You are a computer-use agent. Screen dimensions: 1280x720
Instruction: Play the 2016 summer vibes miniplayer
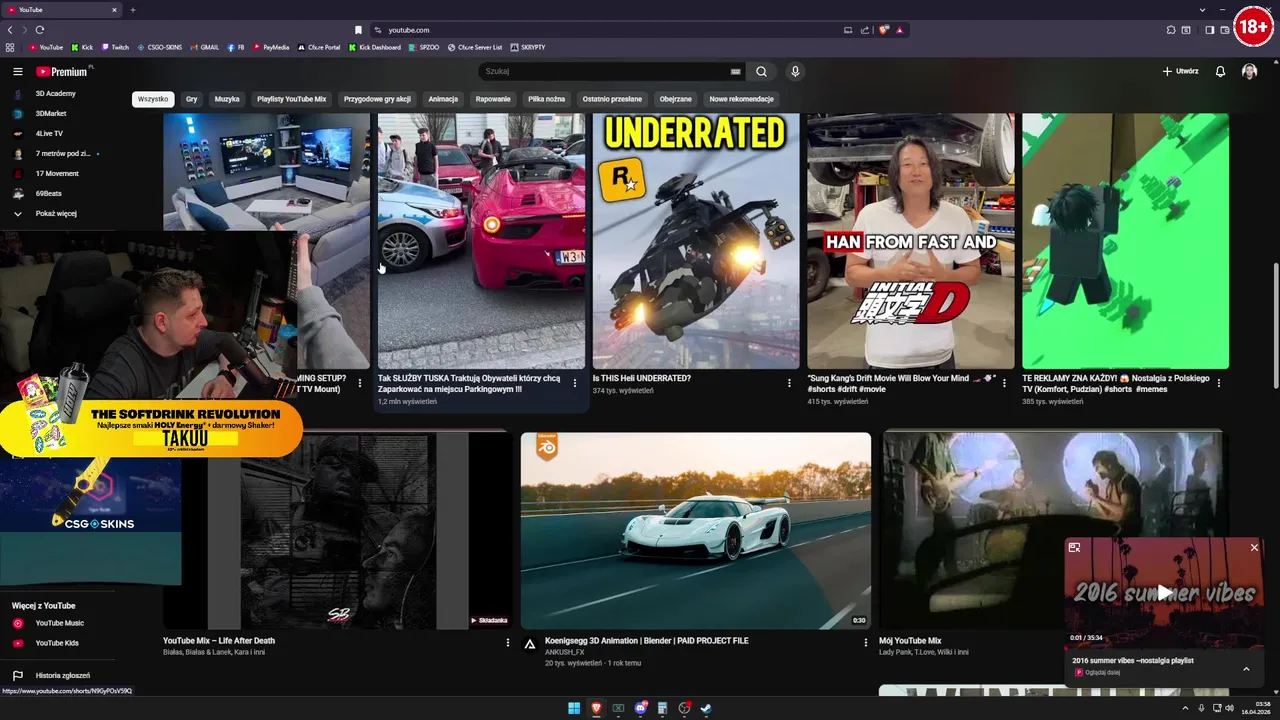(1164, 593)
